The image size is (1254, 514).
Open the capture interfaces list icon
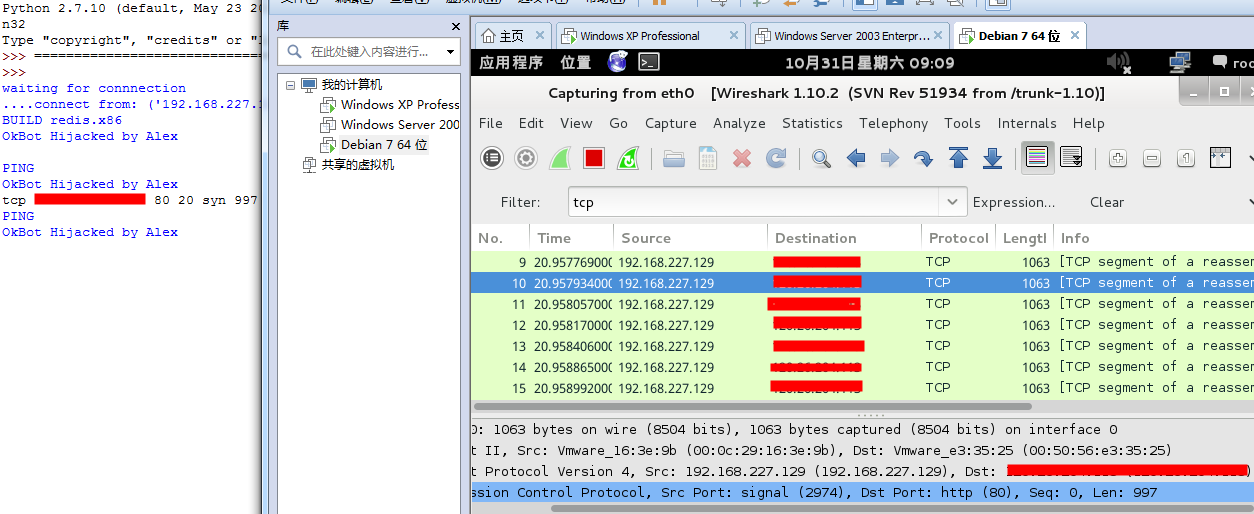tap(492, 158)
